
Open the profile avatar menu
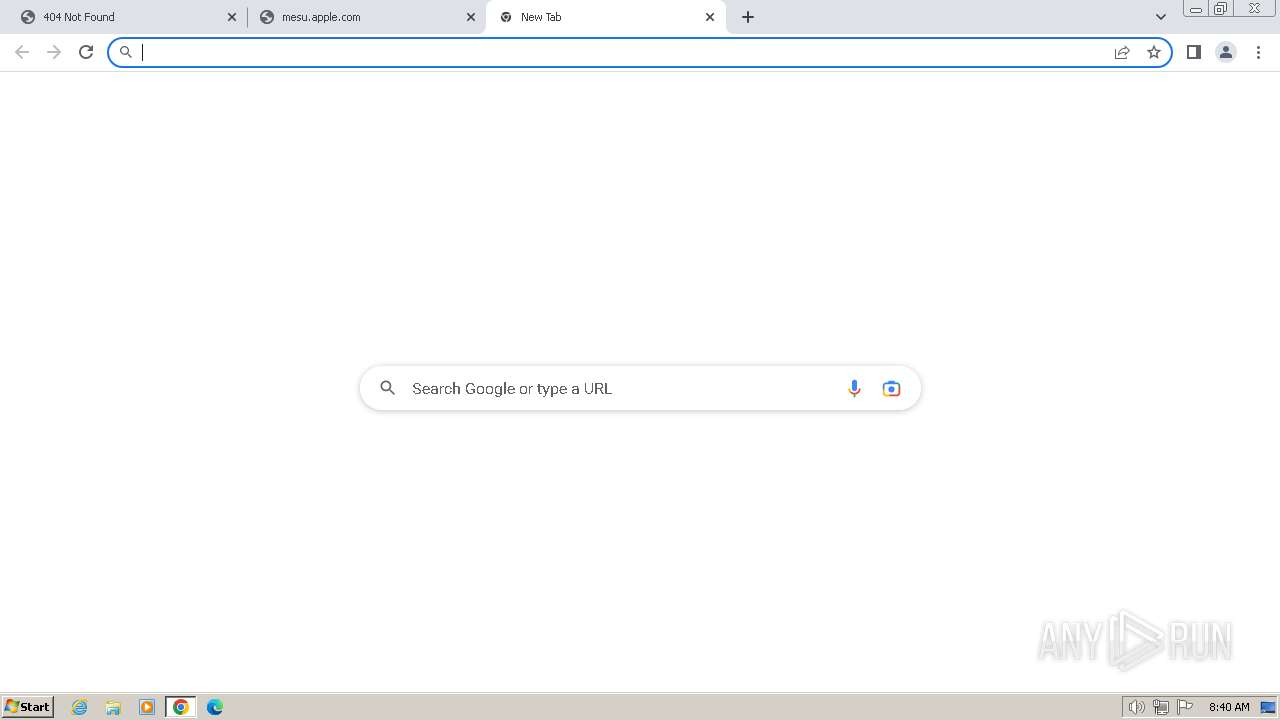1225,52
